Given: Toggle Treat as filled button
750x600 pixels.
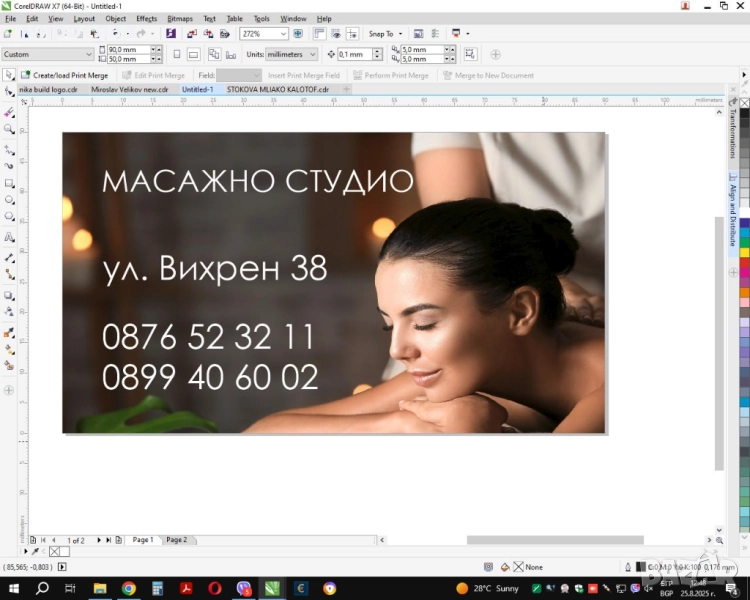Looking at the screenshot, I should [470, 54].
